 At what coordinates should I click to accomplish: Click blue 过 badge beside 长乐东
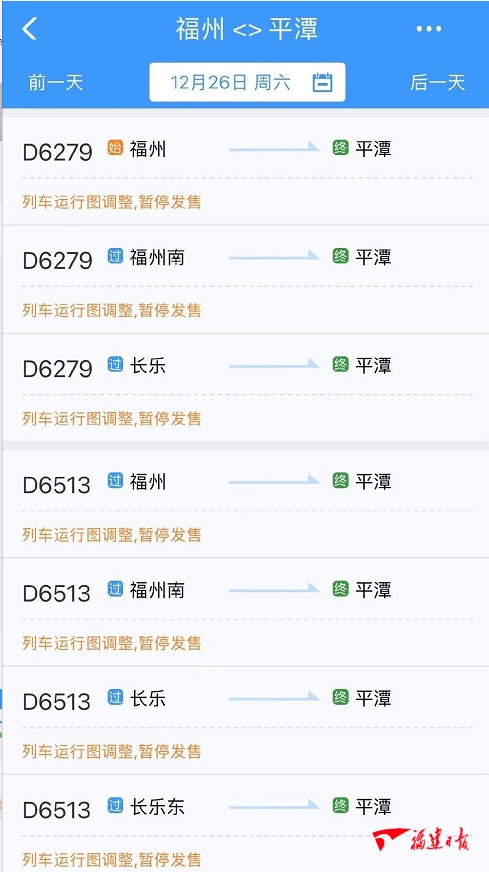pyautogui.click(x=115, y=806)
